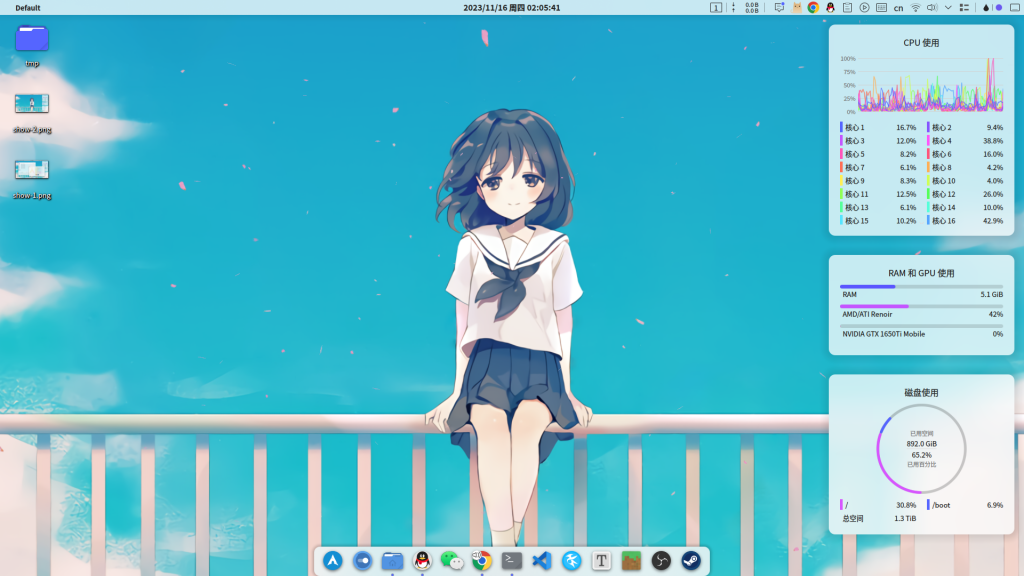Click the AMD/ATI Renoir usage bar
The width and height of the screenshot is (1024, 576).
[921, 306]
